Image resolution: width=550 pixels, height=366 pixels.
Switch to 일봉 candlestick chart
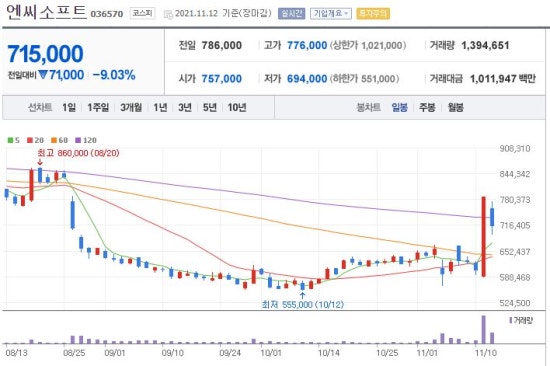[400, 107]
